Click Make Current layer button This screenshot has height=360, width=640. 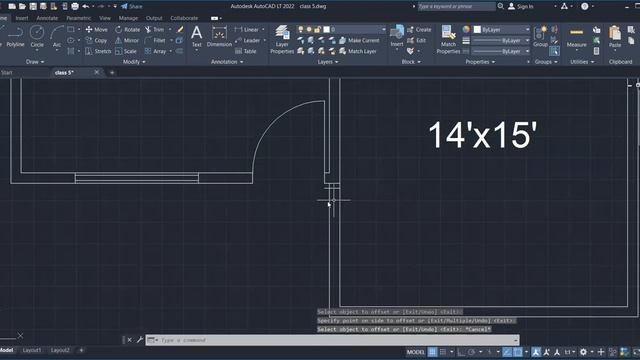[359, 40]
